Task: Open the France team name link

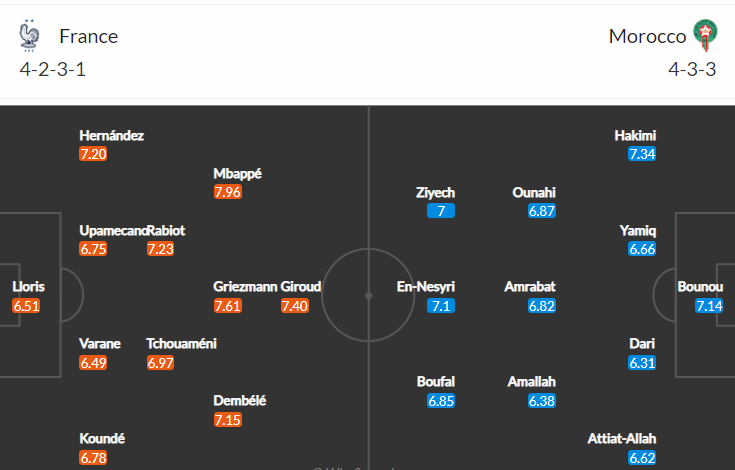Action: 89,36
